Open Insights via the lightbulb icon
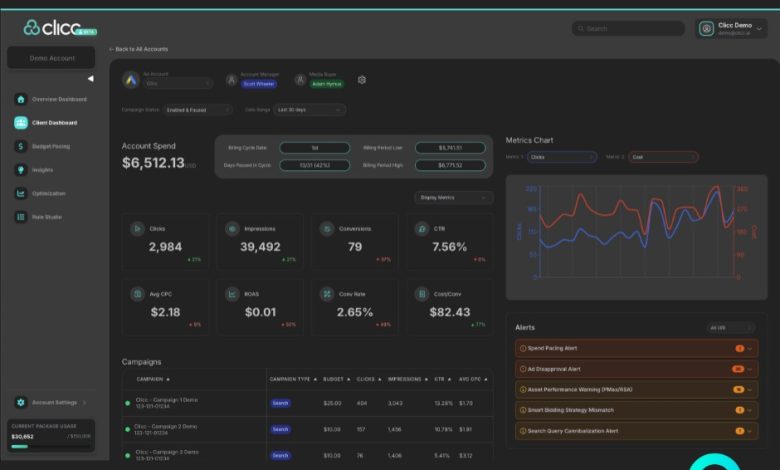 tap(21, 170)
